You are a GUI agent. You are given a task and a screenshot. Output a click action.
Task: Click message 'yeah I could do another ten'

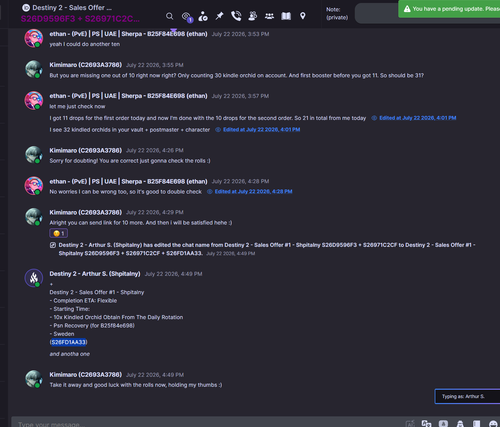(85, 44)
